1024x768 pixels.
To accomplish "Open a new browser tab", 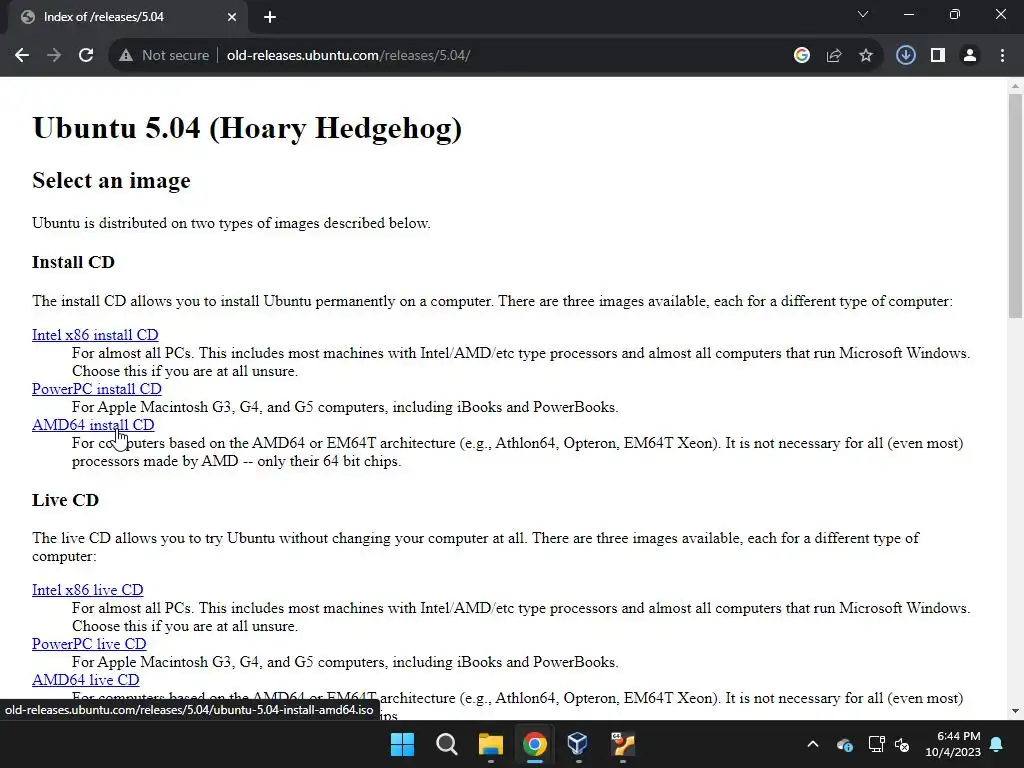I will (x=270, y=17).
